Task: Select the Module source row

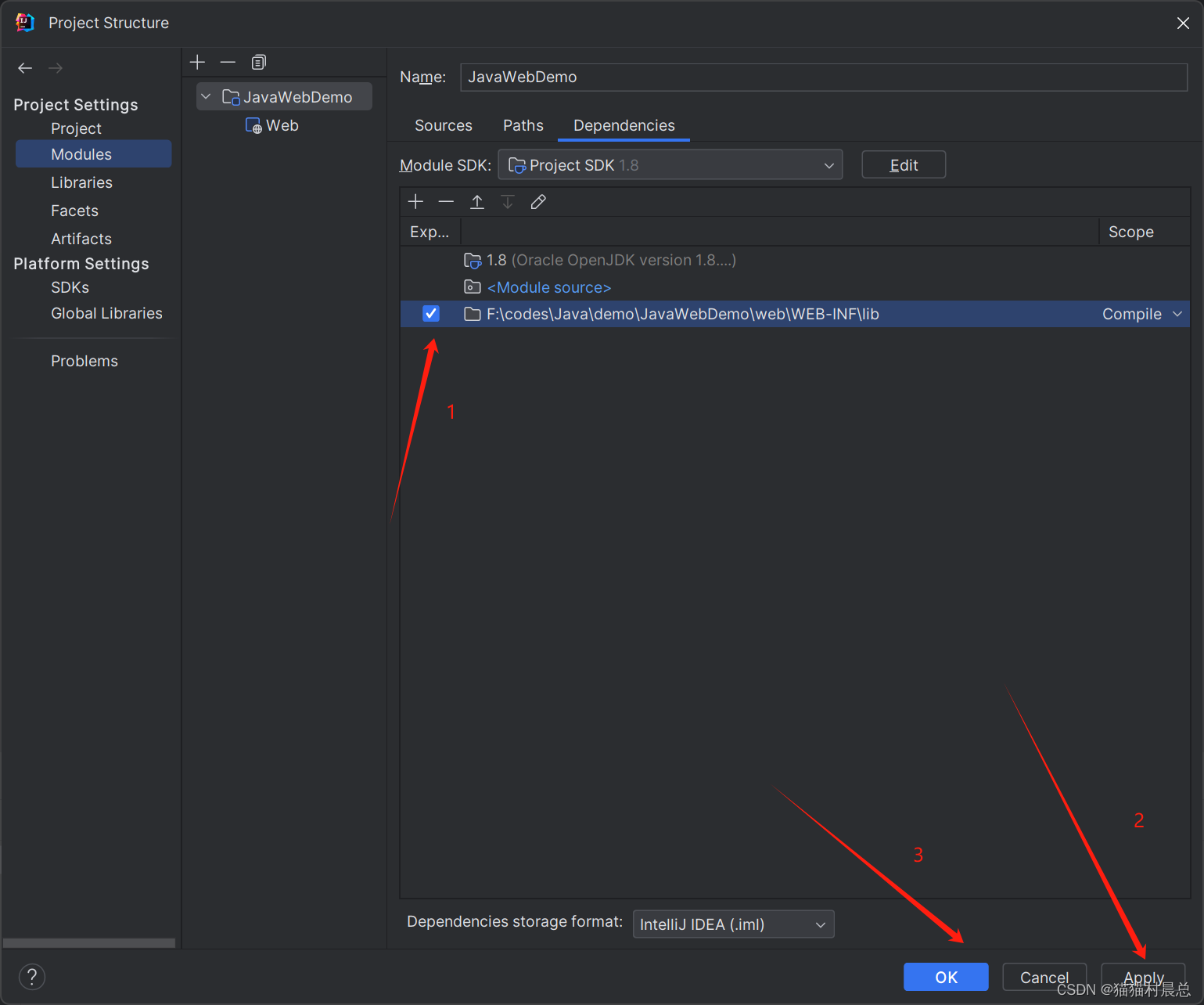Action: coord(795,287)
